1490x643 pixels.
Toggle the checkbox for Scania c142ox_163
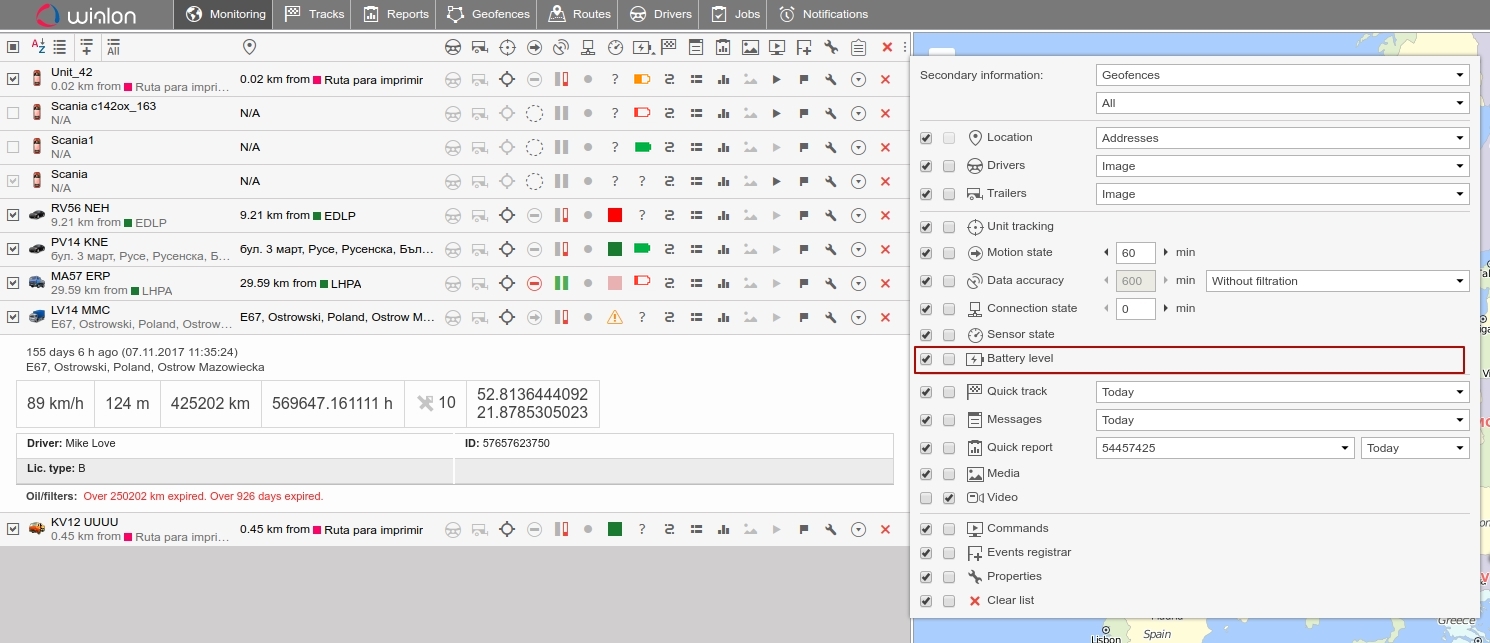point(13,113)
